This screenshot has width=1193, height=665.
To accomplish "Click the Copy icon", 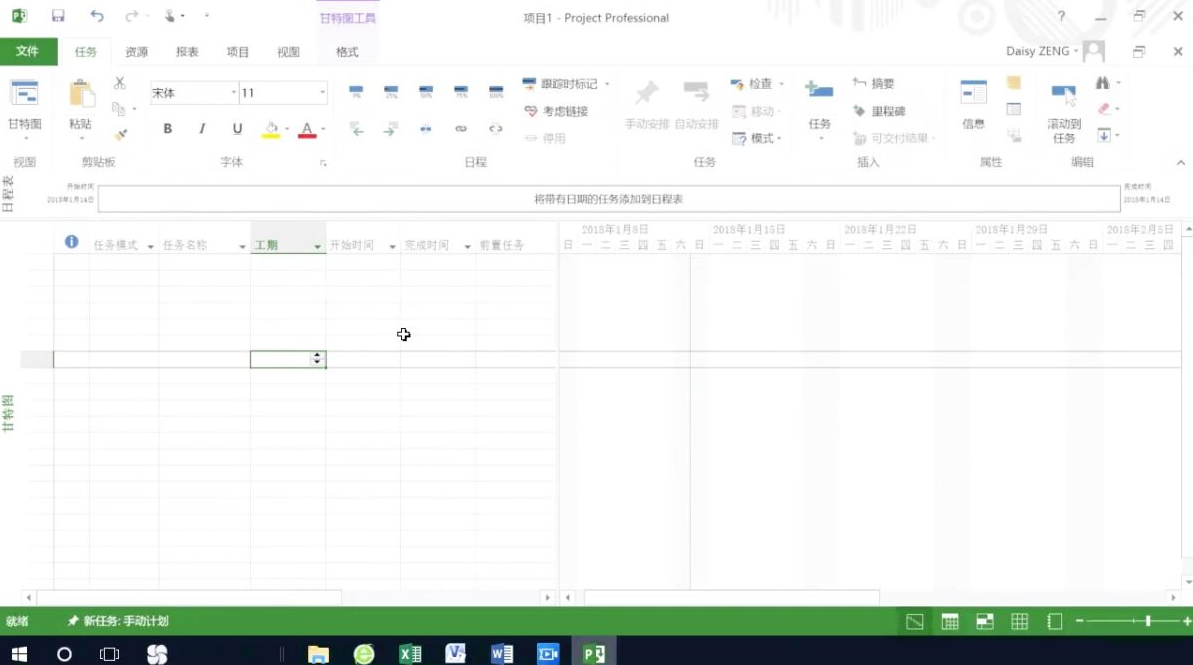I will (x=119, y=109).
